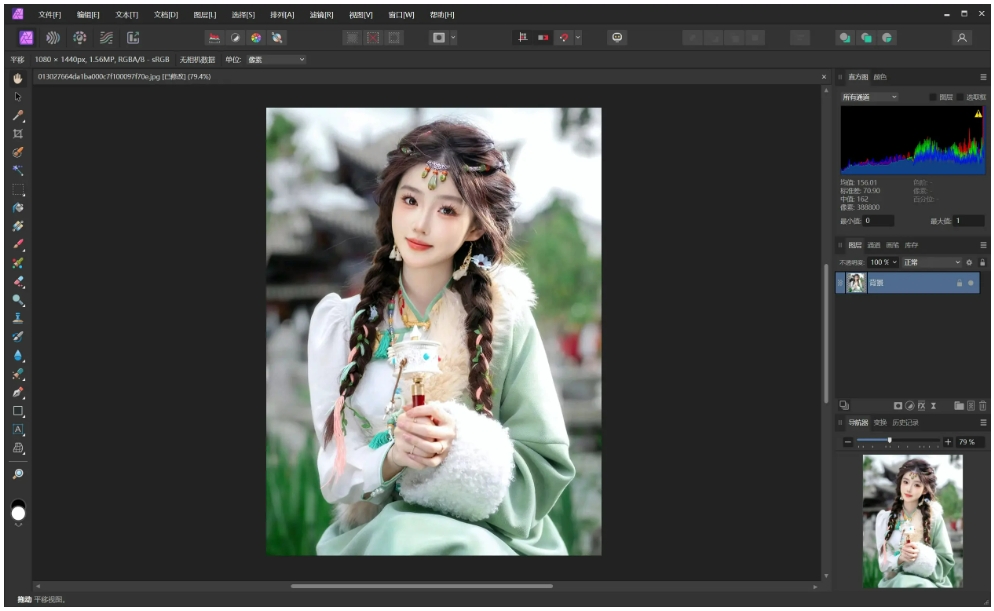994x611 pixels.
Task: Switch to the 通道 tab
Action: point(874,245)
